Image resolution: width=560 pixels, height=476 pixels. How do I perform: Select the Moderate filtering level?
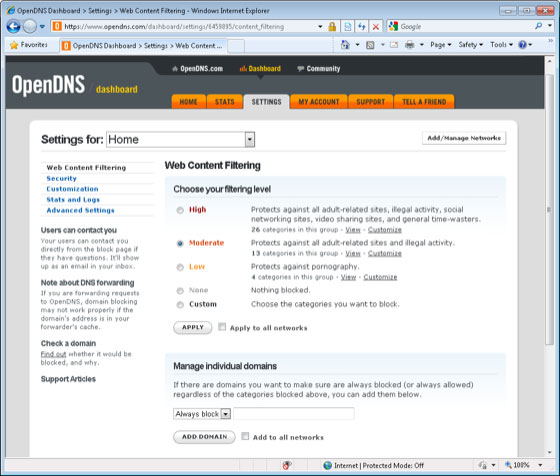180,244
